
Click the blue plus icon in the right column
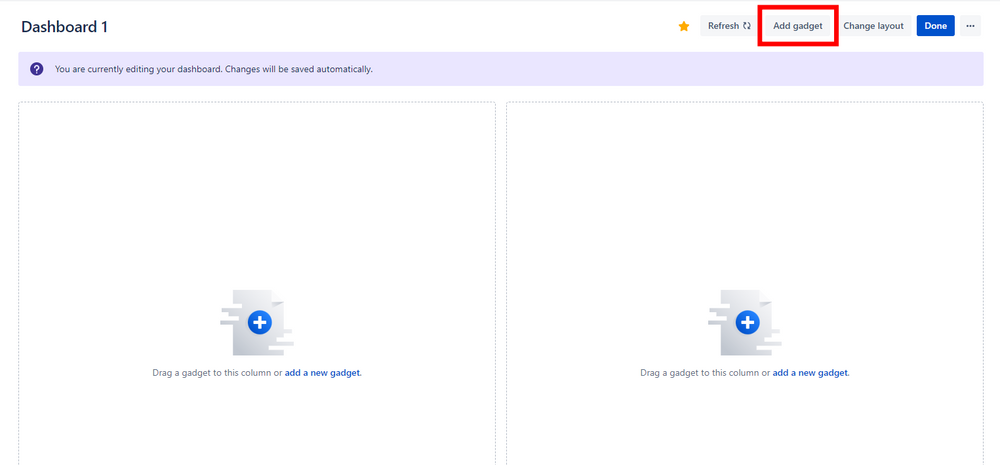point(747,323)
